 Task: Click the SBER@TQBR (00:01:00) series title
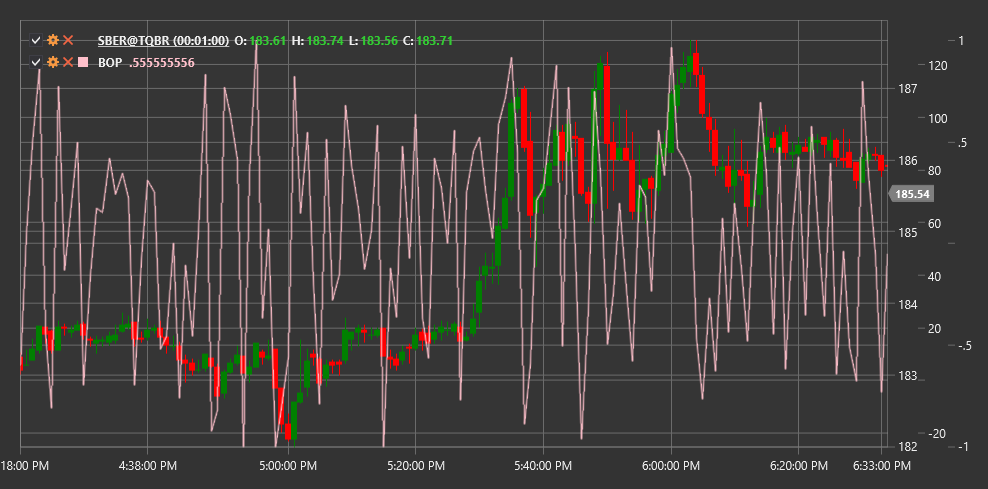(x=163, y=41)
